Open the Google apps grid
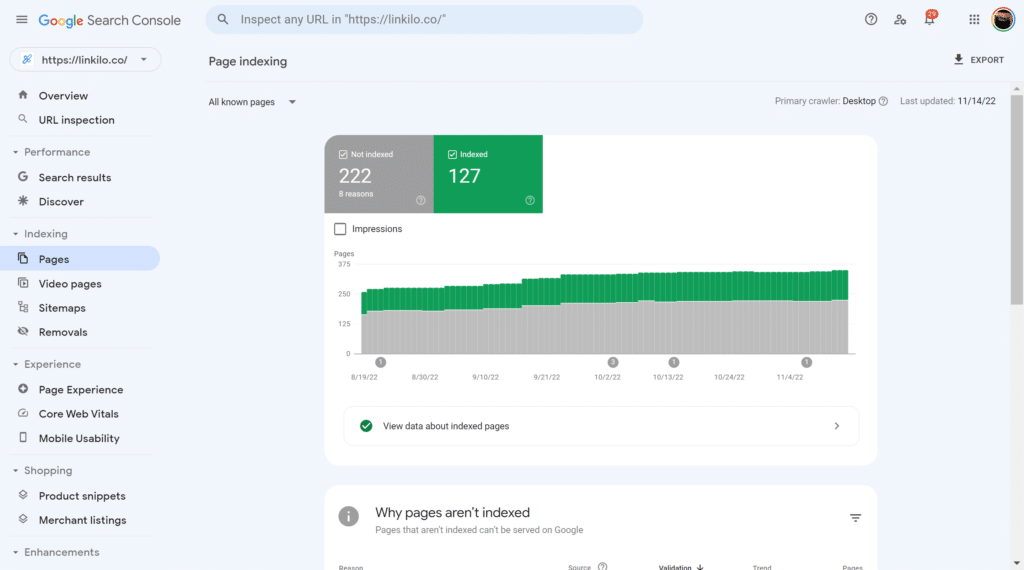 click(x=974, y=20)
